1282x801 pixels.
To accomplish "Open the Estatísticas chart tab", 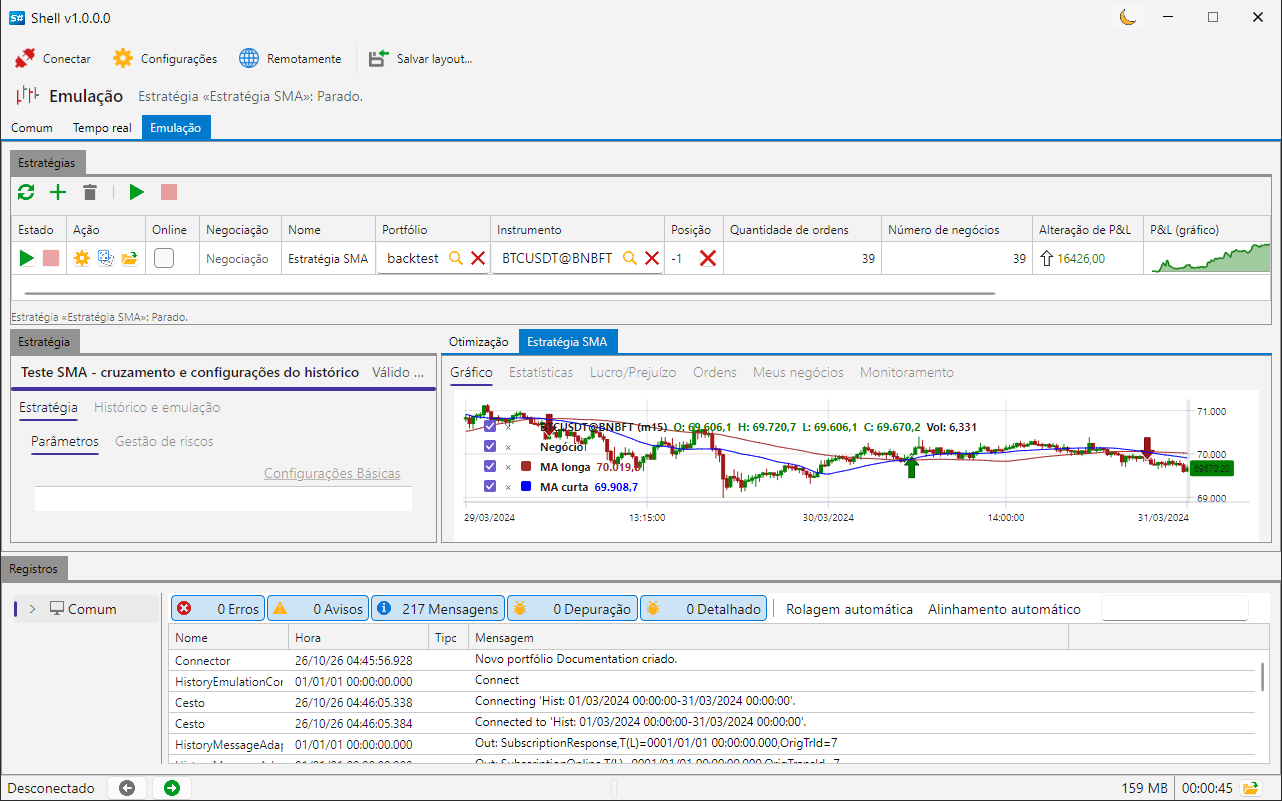I will (x=541, y=372).
